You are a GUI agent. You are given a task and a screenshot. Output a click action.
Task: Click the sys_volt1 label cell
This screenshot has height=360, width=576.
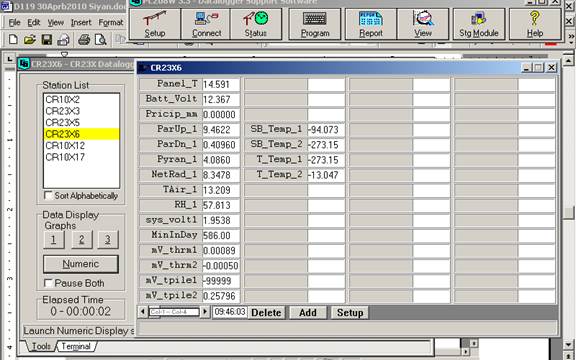[x=171, y=220]
